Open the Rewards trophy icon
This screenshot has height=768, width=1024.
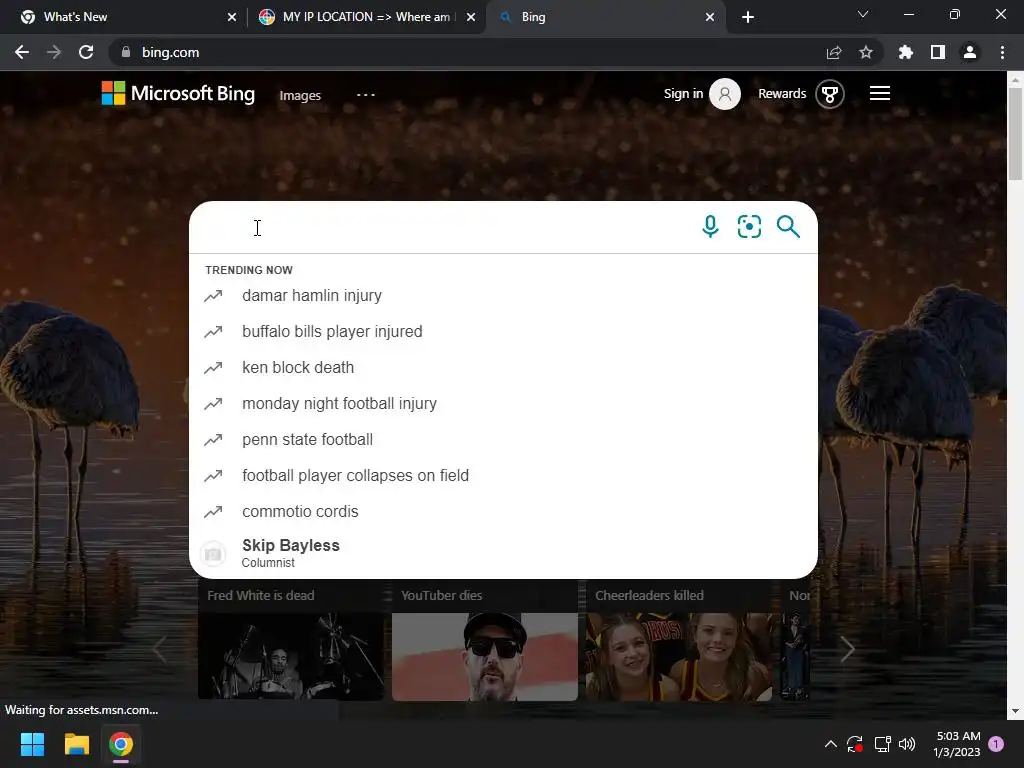coord(829,94)
